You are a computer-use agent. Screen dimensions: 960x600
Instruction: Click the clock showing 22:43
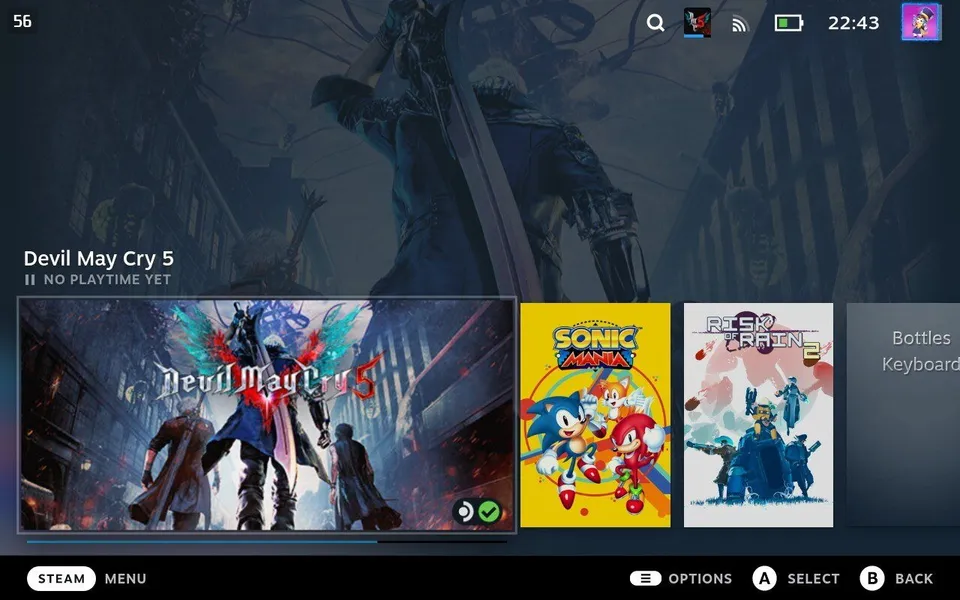point(853,23)
